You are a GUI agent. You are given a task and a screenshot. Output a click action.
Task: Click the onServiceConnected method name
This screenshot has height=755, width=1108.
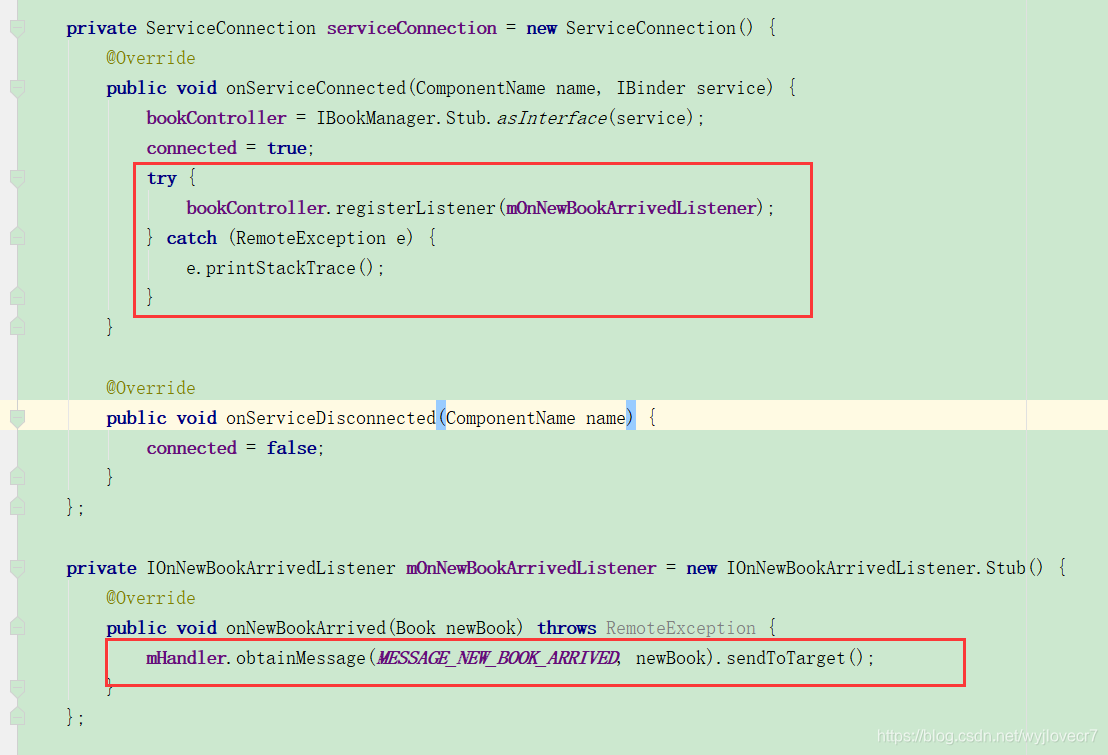(x=316, y=88)
